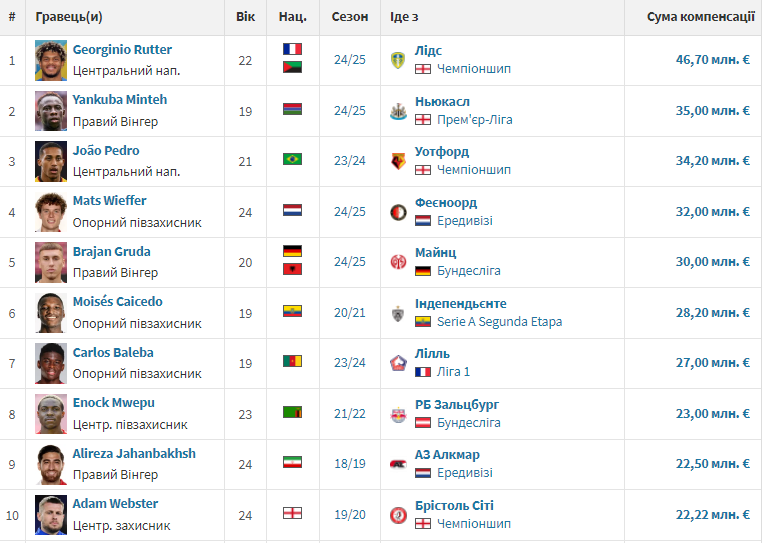Click the AZ Alkmaar crest icon

coord(398,464)
